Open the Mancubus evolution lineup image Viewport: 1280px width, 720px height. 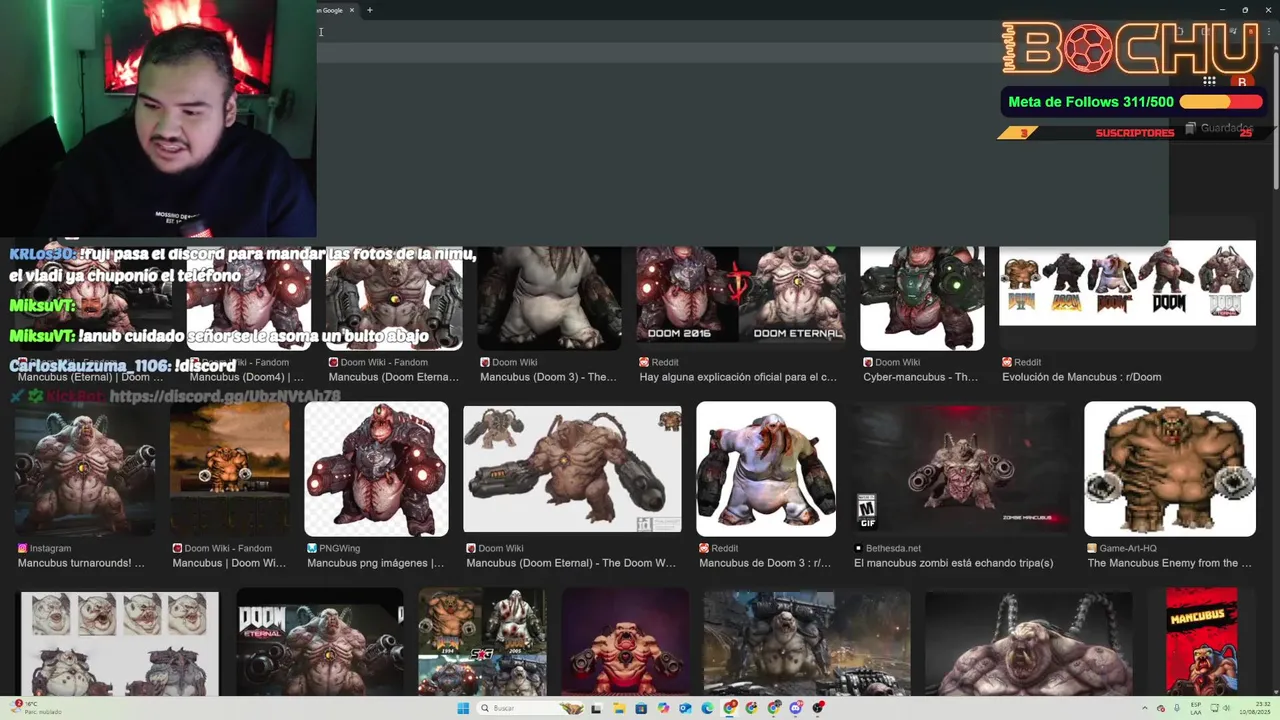[1127, 283]
